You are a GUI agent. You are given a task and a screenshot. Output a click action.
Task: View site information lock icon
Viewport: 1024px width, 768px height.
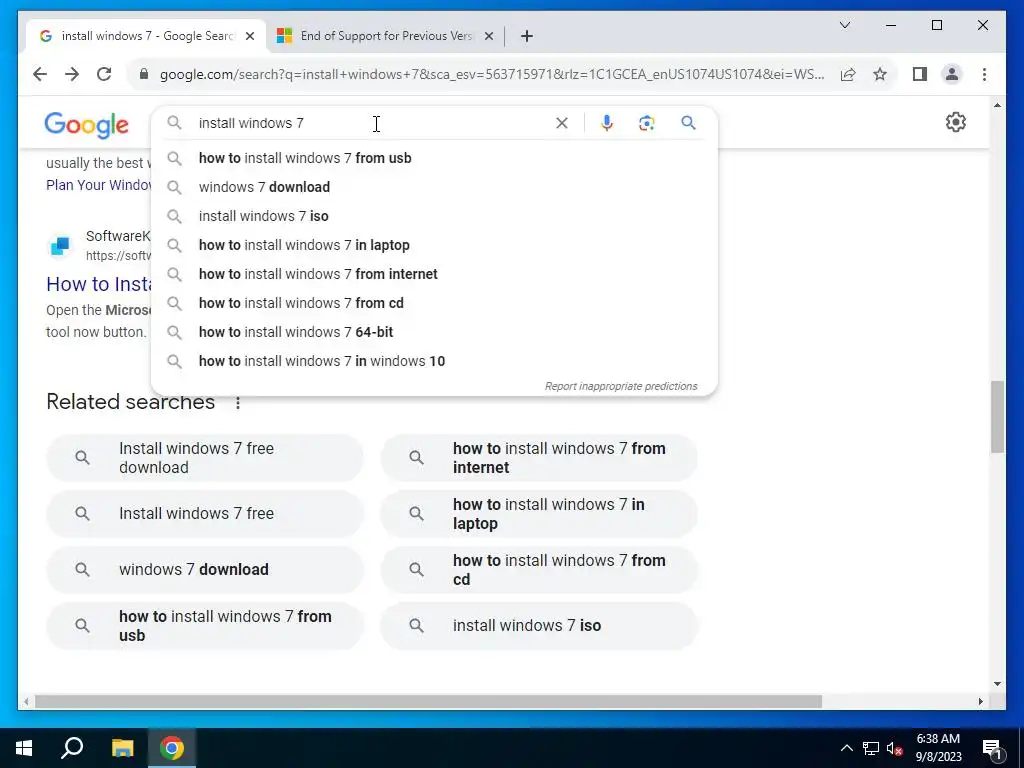pyautogui.click(x=144, y=74)
